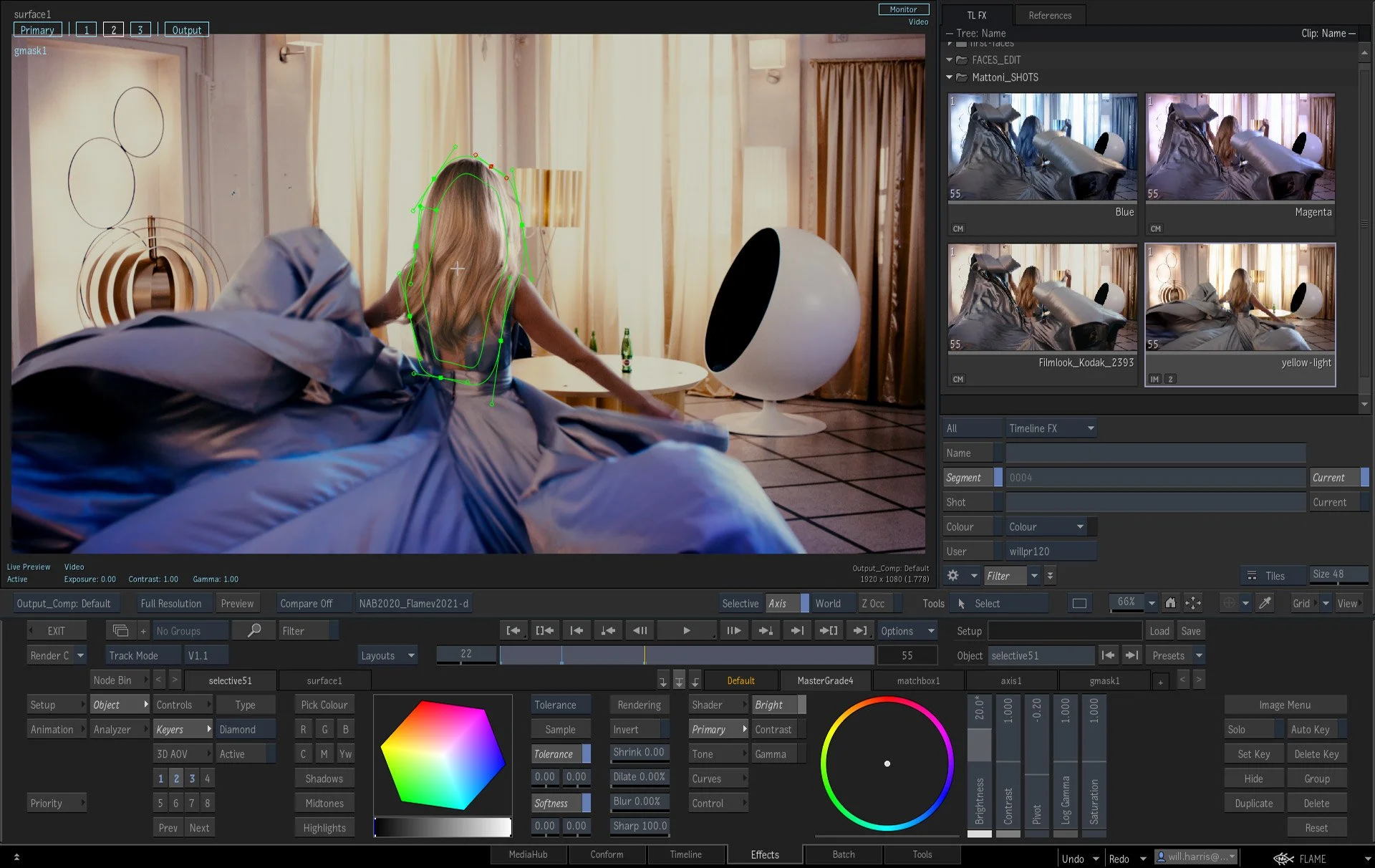
Task: Click the Filmlook_Kodak_2393 clip thumbnail
Action: coord(1042,297)
